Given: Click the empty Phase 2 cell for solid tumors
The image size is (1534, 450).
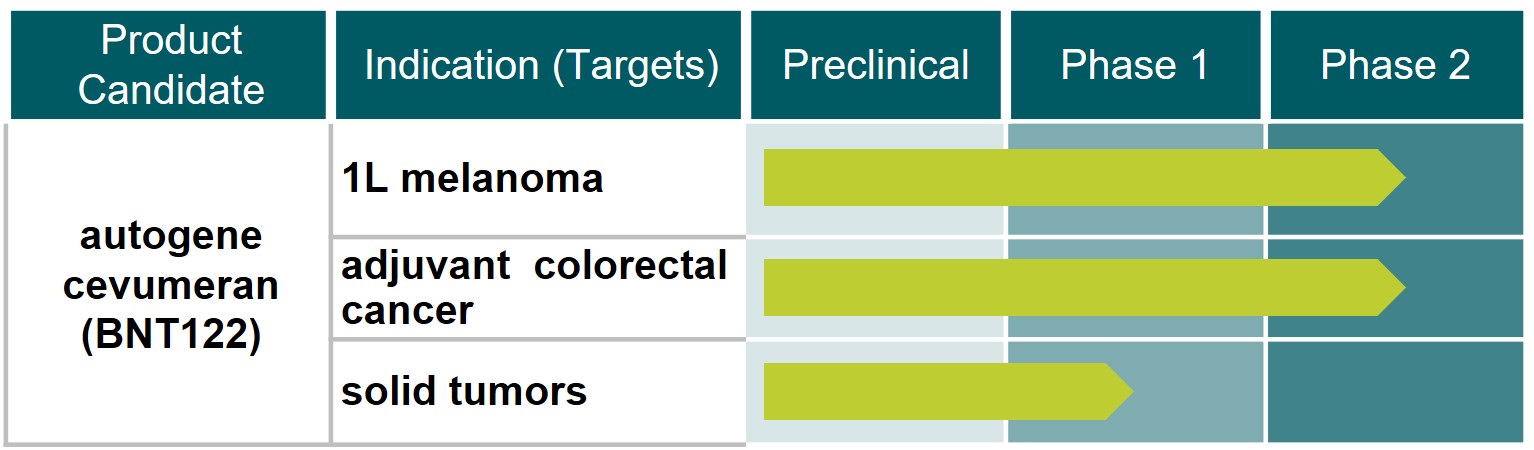Looking at the screenshot, I should tap(1397, 391).
